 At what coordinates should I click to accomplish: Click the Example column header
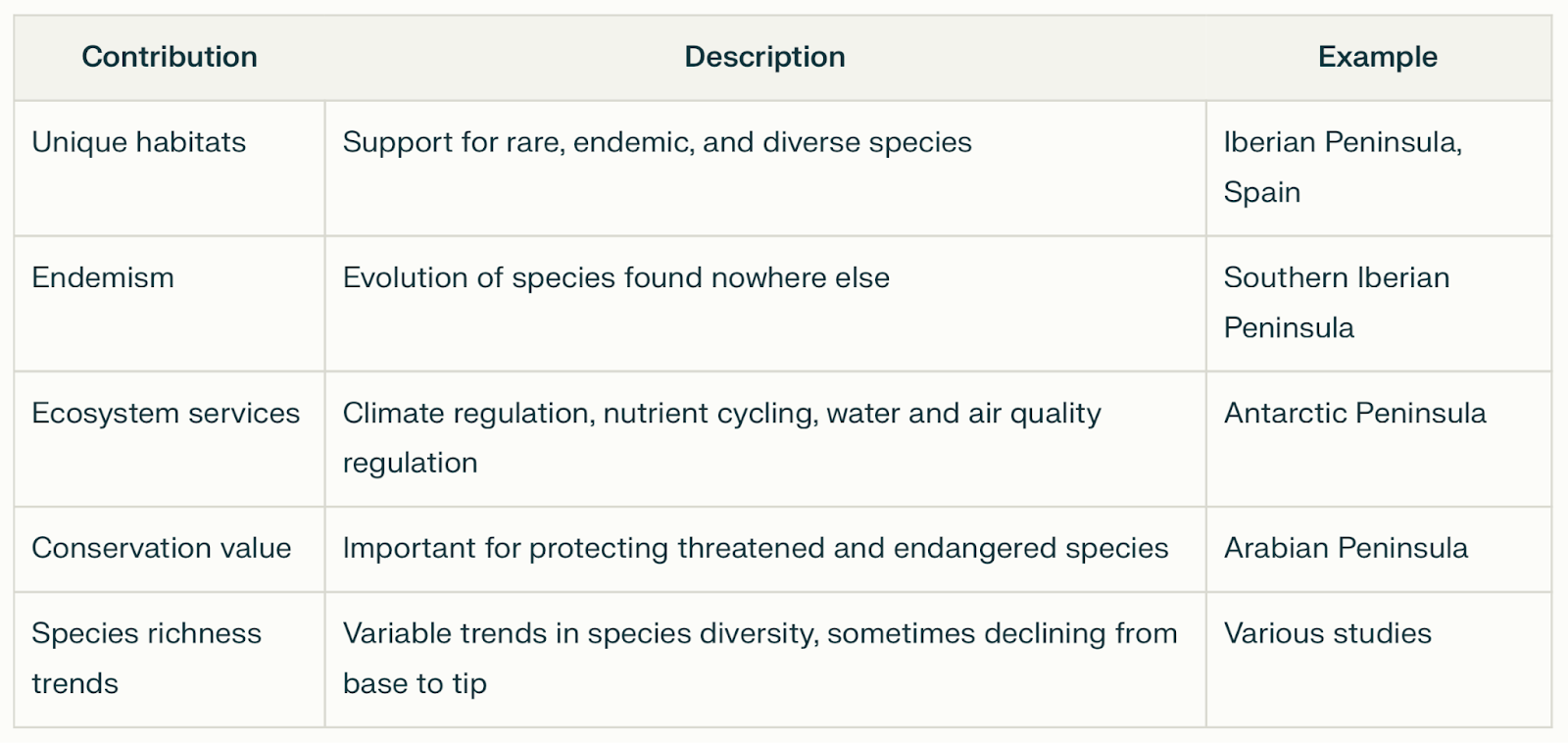tap(1378, 57)
